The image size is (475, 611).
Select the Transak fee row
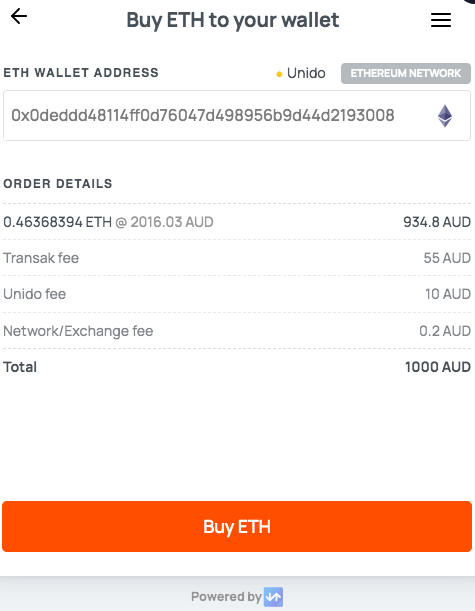(x=237, y=258)
